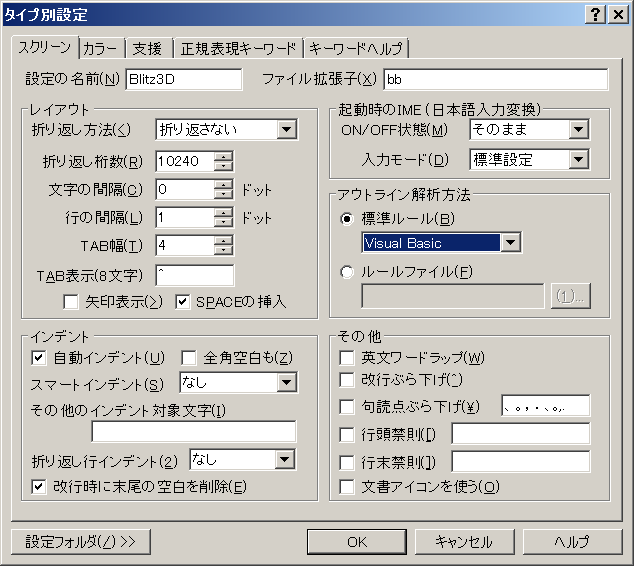Switch to the カラー tab

pos(100,48)
